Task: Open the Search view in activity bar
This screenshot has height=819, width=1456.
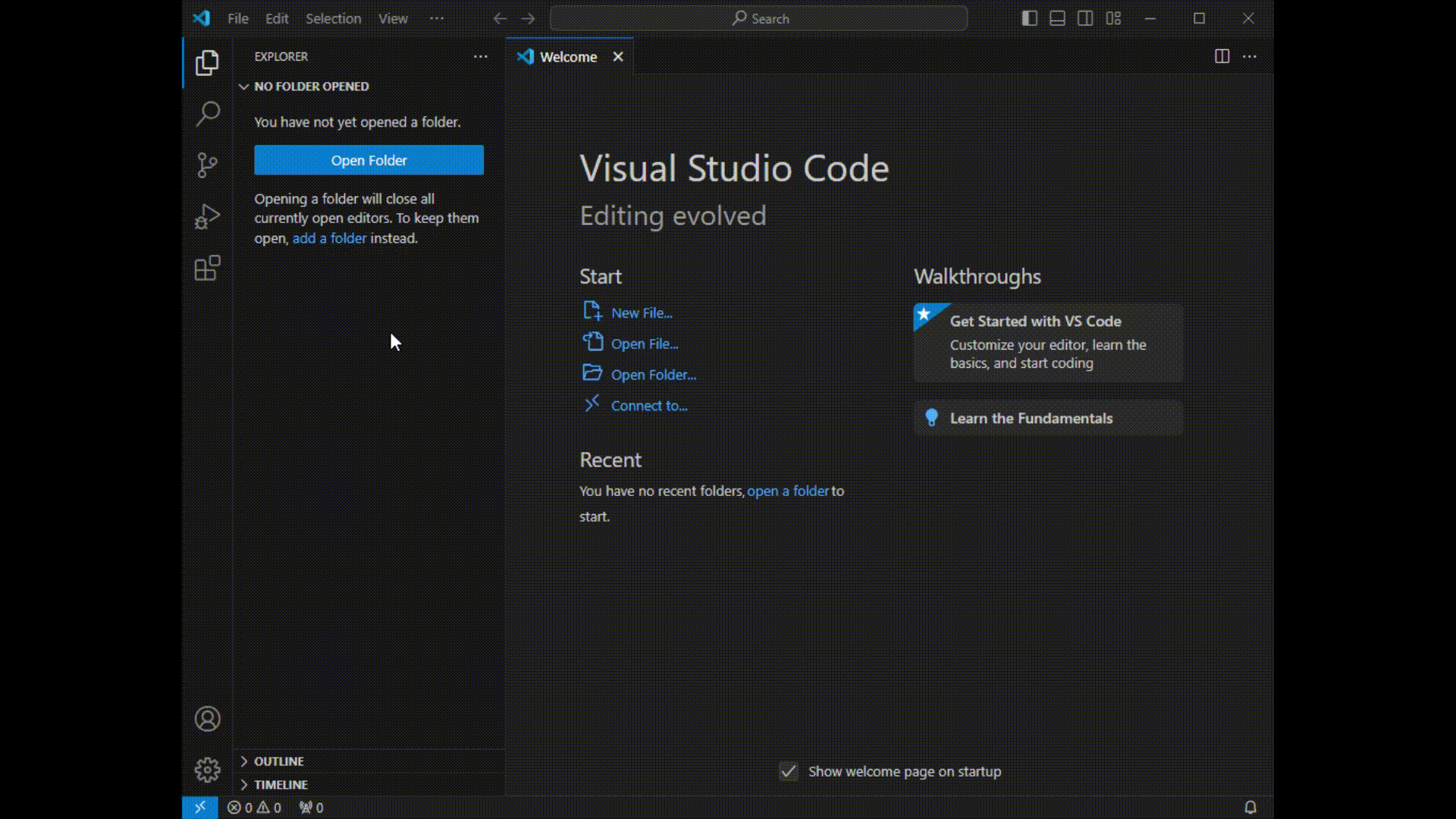Action: click(207, 114)
